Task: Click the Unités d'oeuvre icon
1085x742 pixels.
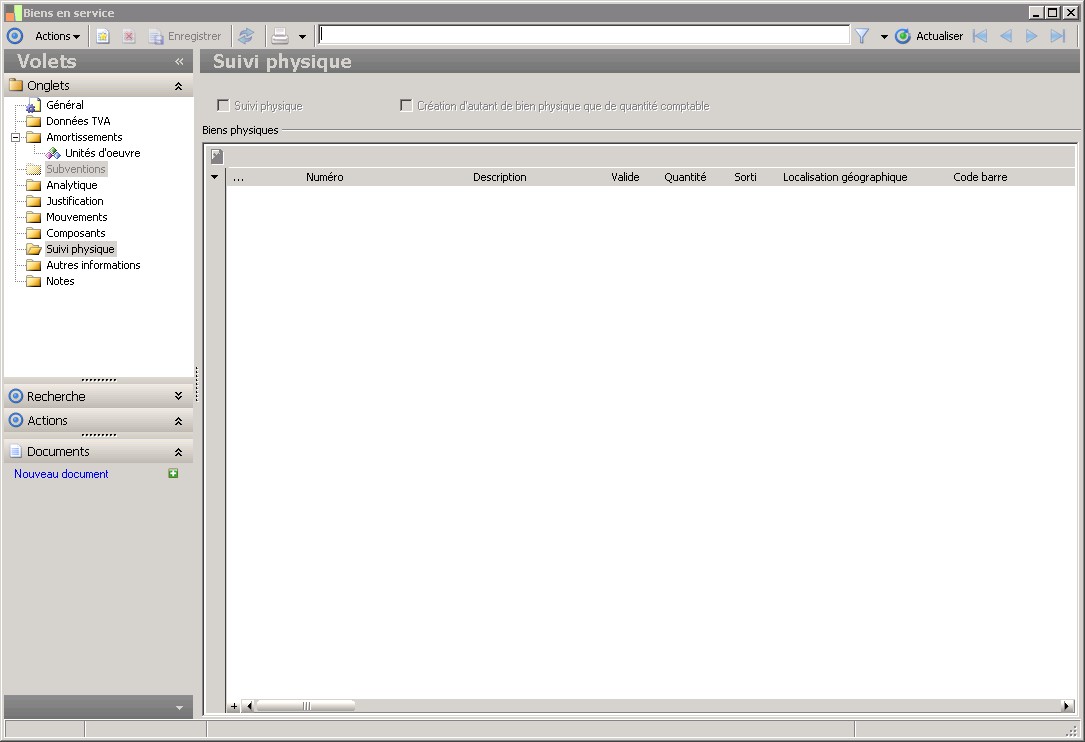Action: pos(53,153)
